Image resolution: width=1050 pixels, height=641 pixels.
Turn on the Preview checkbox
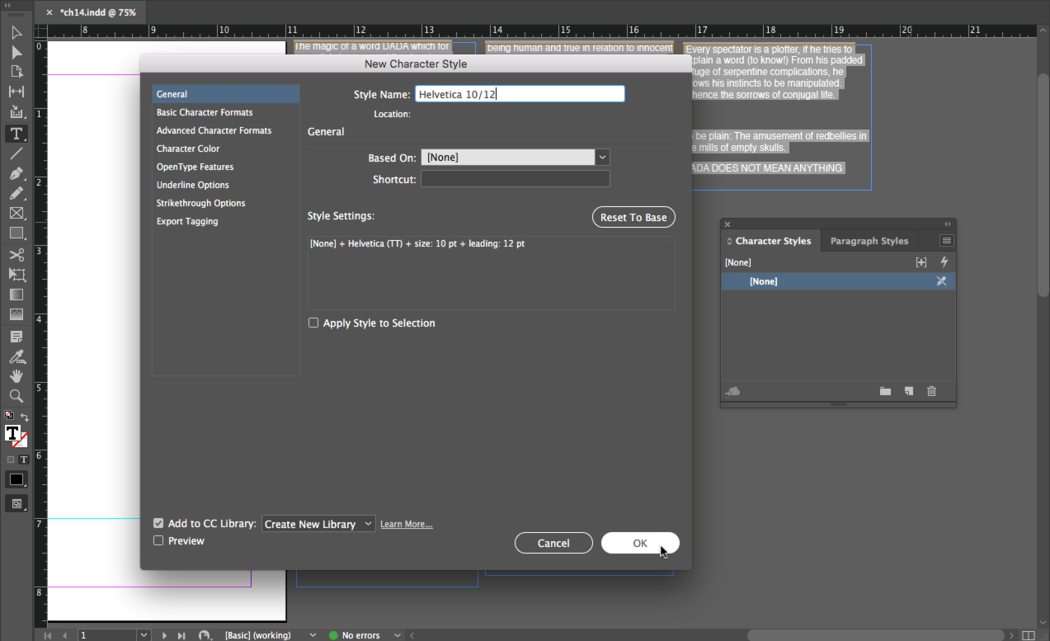[158, 541]
